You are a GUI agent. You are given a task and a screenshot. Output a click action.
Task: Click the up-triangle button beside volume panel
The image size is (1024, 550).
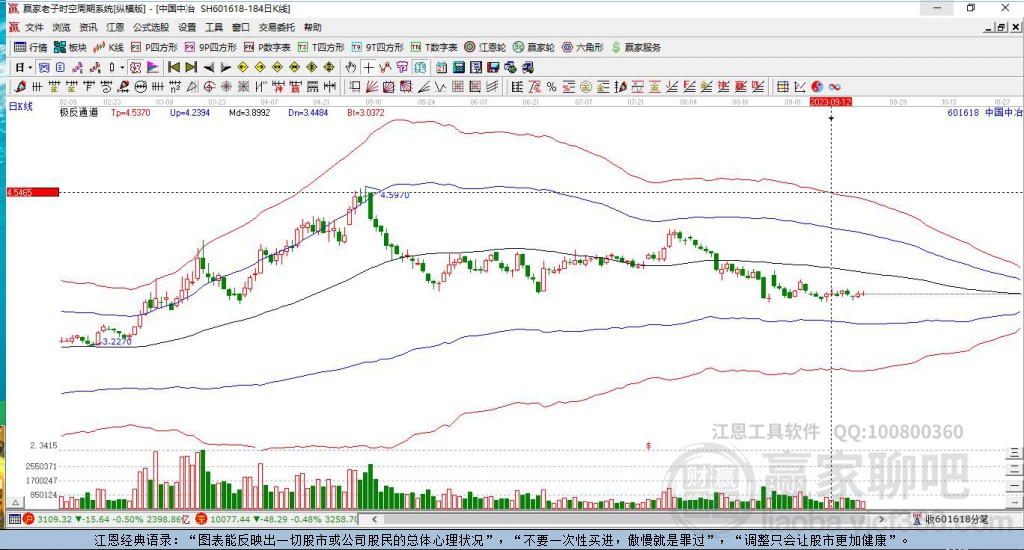point(16,502)
